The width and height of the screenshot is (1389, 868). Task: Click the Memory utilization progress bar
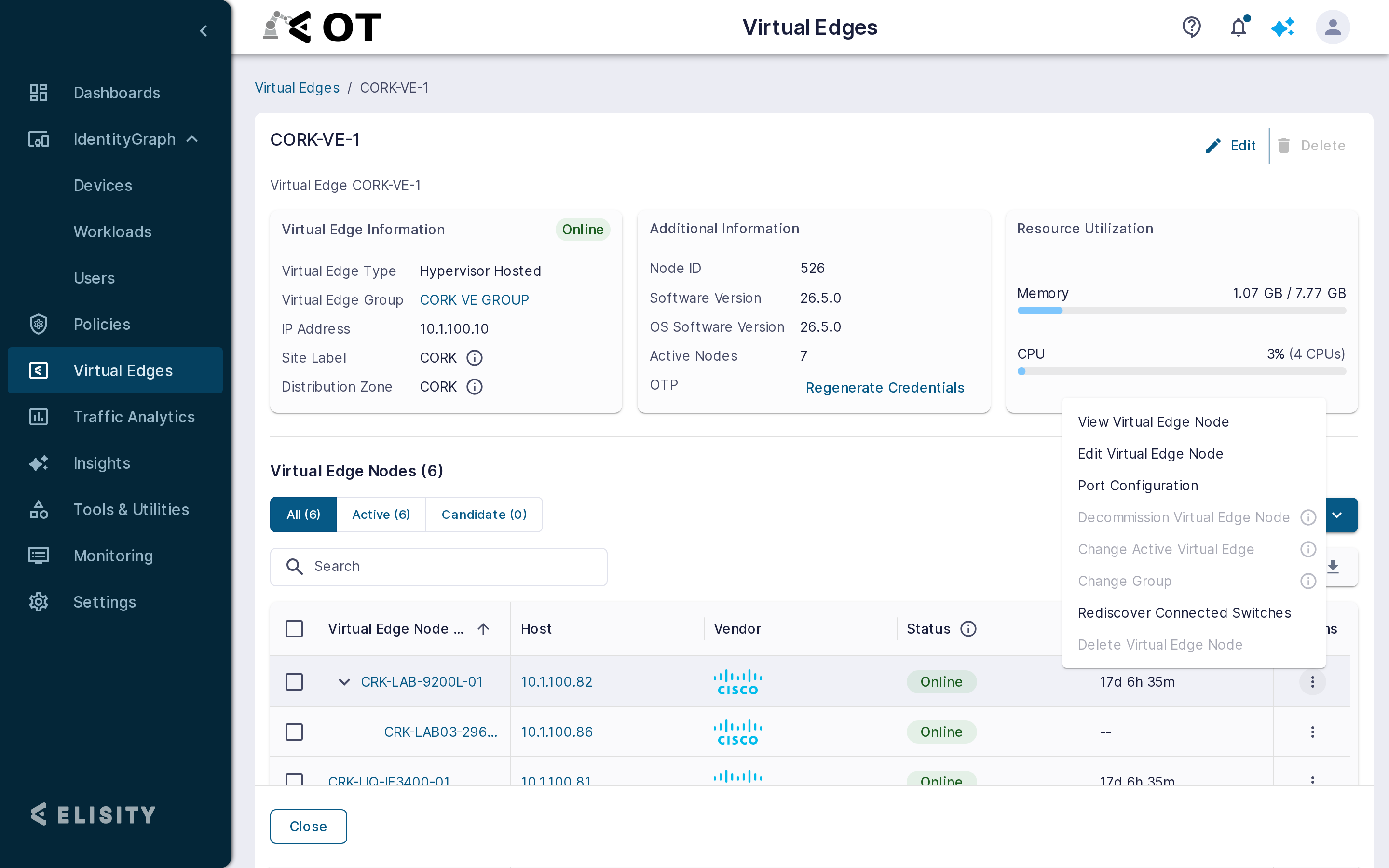point(1181,311)
